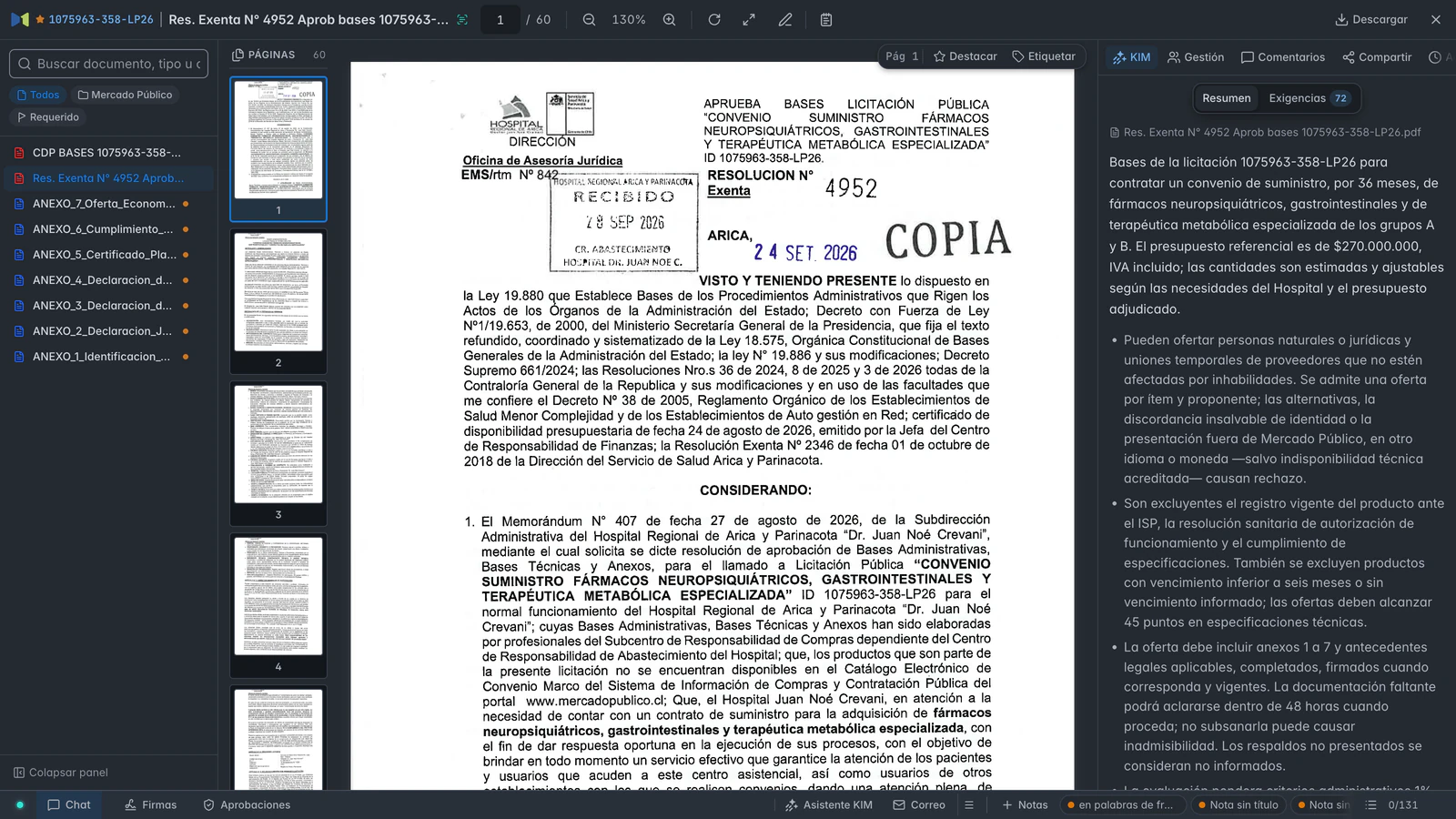This screenshot has width=1456, height=819.
Task: Focus the Buscar documento search field
Action: (x=109, y=64)
